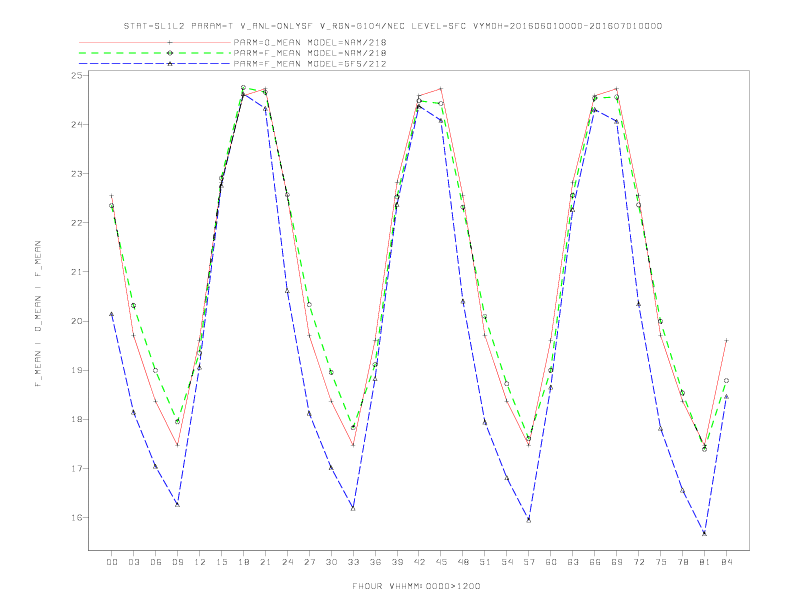Click x-axis forecast hour label 81
This screenshot has height=612, width=792.
(705, 562)
